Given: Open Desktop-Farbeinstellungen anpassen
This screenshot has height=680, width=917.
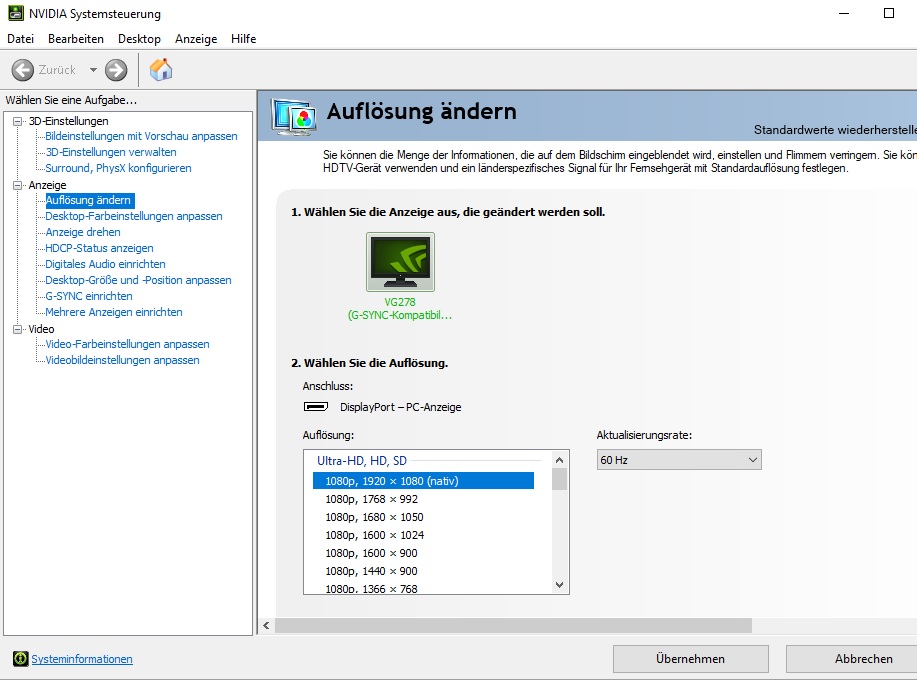Looking at the screenshot, I should click(x=134, y=216).
